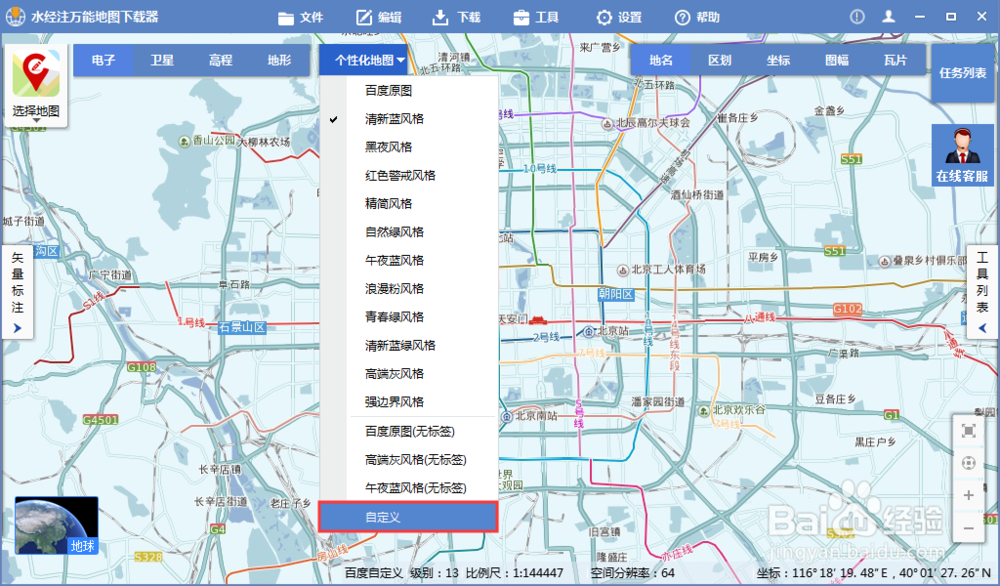Screen dimensions: 1000x586
Task: Click the 区划 button
Action: coord(719,59)
